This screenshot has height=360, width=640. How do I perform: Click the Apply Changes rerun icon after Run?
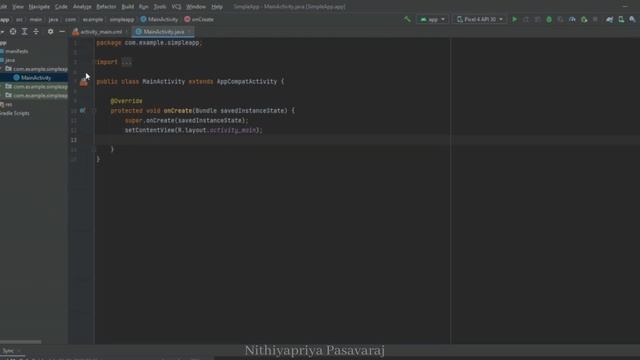point(526,19)
